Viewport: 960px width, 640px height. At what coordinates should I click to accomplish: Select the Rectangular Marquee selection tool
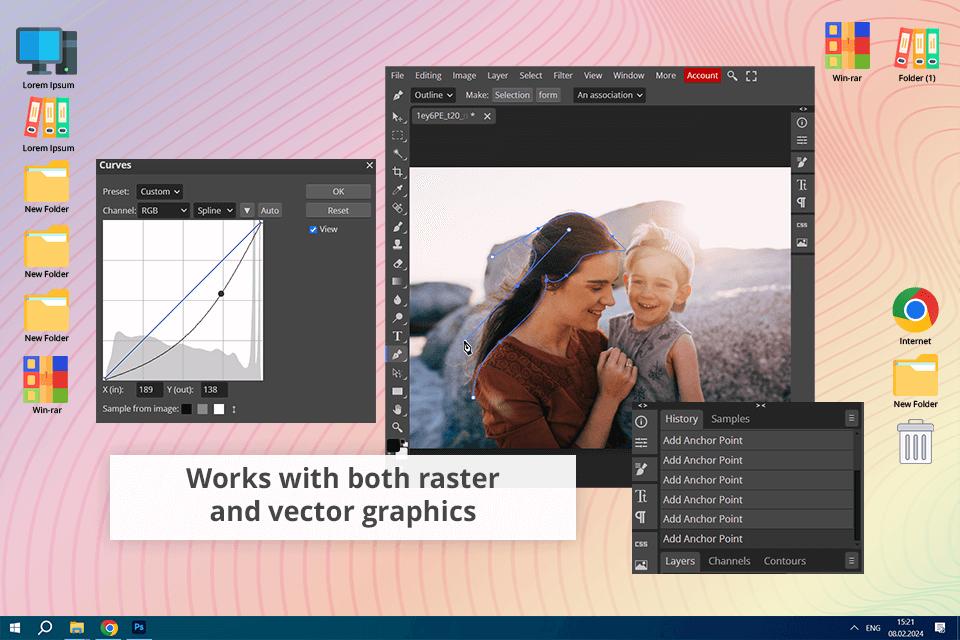(397, 135)
